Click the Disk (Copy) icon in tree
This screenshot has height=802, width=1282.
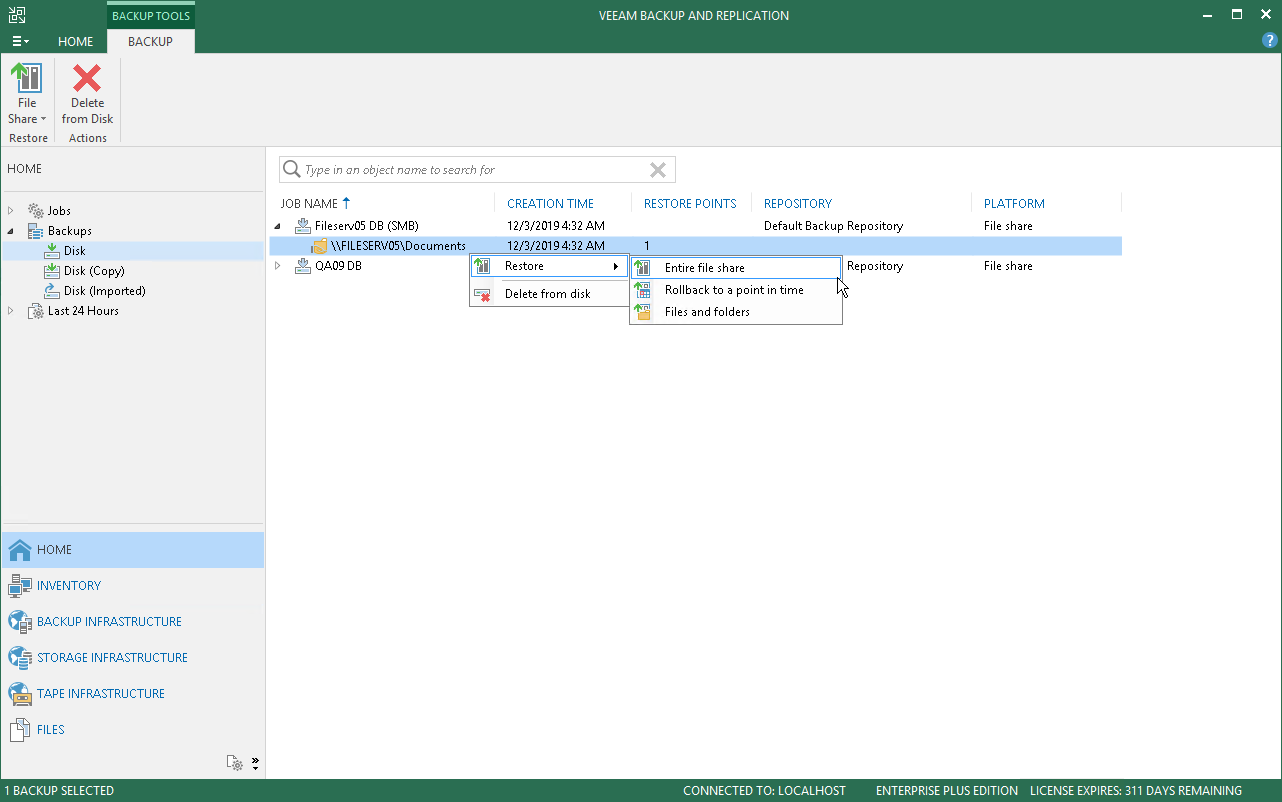click(x=52, y=271)
